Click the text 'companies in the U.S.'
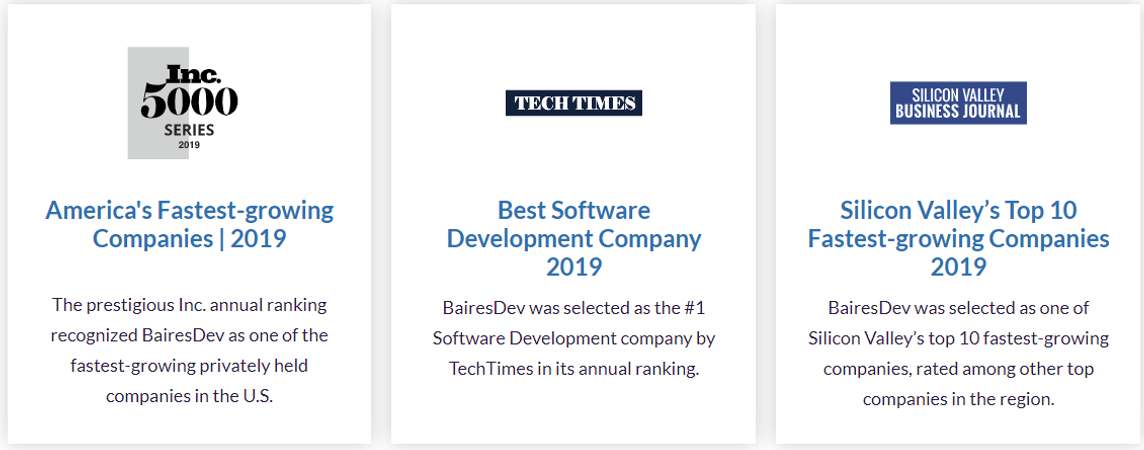The height and width of the screenshot is (450, 1144). 190,397
